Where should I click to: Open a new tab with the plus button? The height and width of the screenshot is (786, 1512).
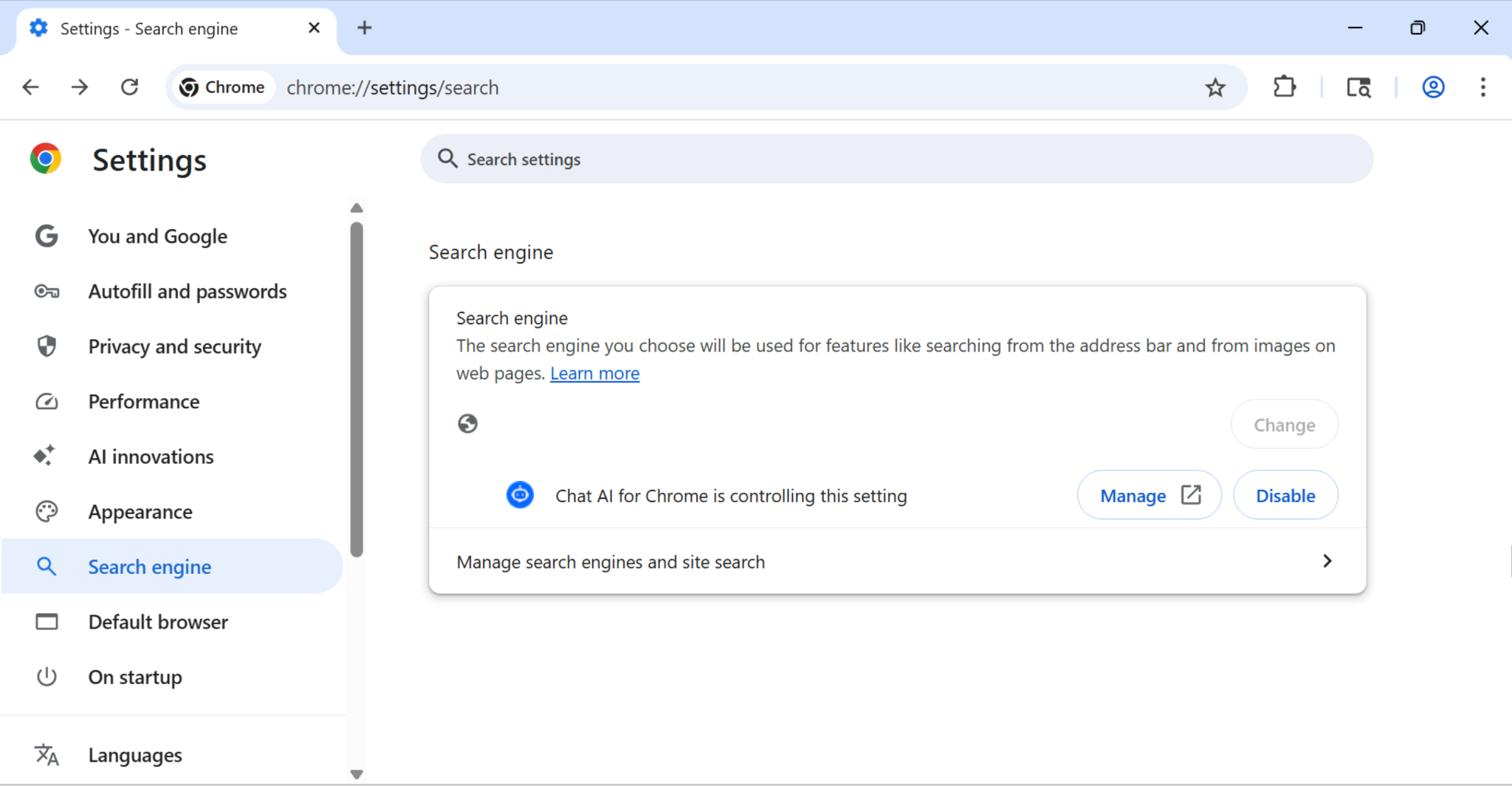coord(364,28)
